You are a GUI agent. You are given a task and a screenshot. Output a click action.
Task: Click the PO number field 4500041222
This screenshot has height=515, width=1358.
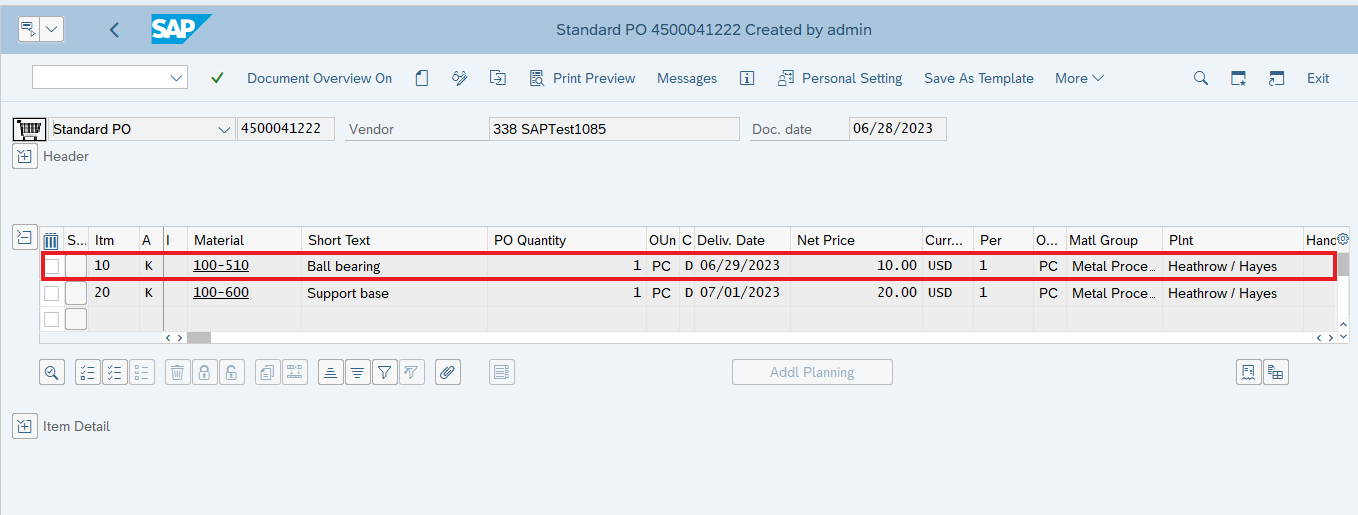tap(286, 129)
